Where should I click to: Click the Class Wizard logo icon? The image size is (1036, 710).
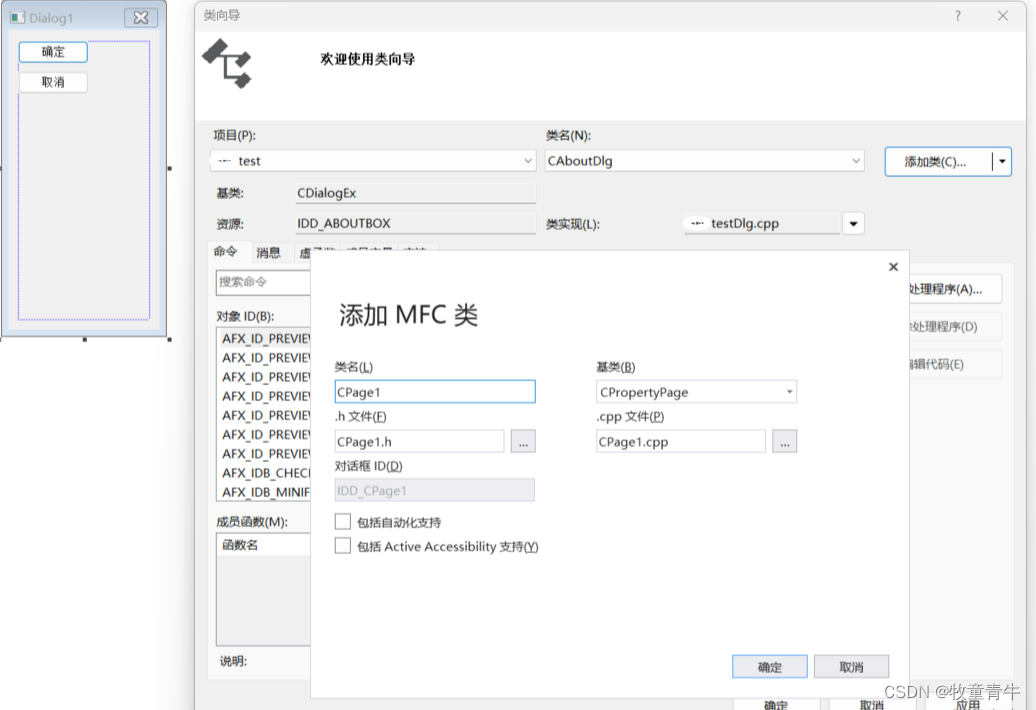227,63
